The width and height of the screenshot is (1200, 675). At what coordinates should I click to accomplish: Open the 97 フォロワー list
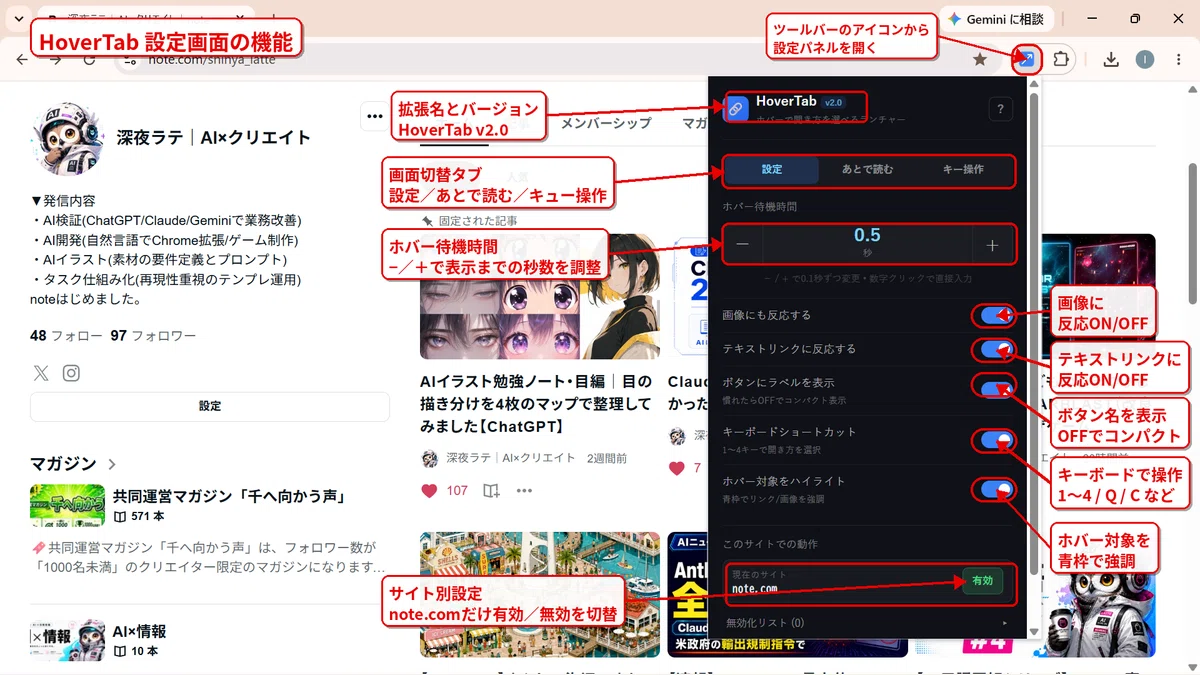point(153,336)
